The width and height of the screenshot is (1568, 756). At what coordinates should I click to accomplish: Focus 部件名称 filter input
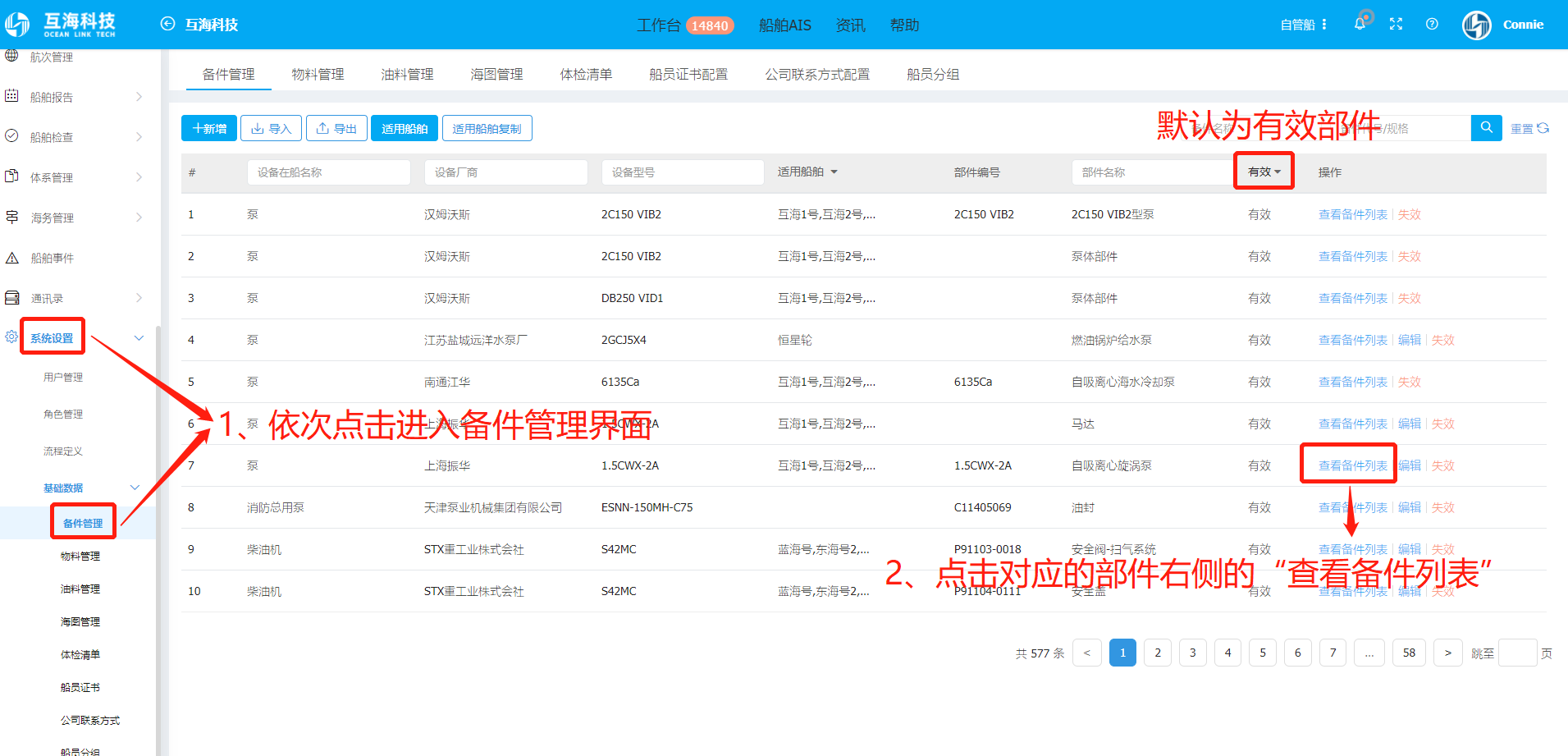[x=1153, y=172]
